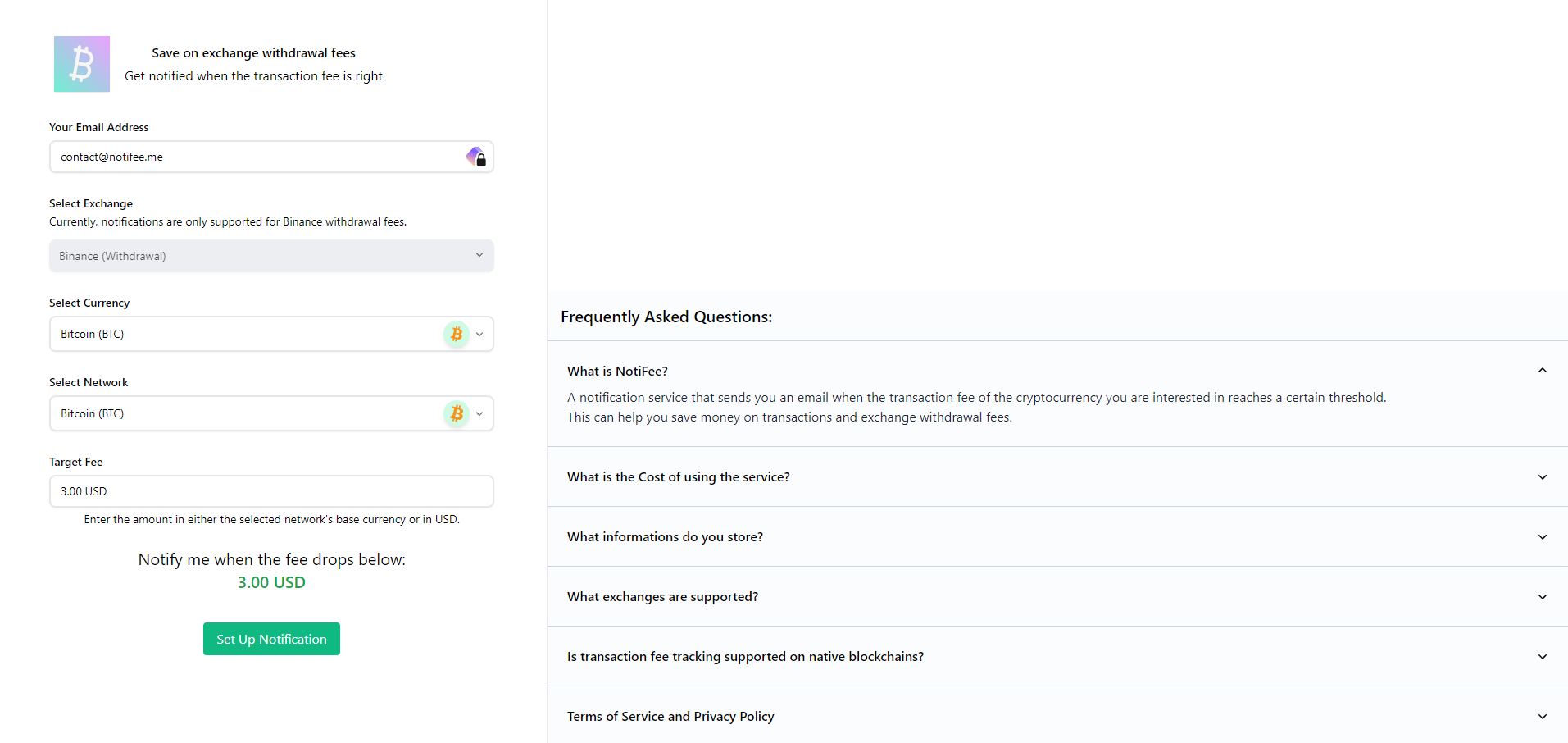Click Bitcoin coin icon in Select Currency

[x=457, y=334]
